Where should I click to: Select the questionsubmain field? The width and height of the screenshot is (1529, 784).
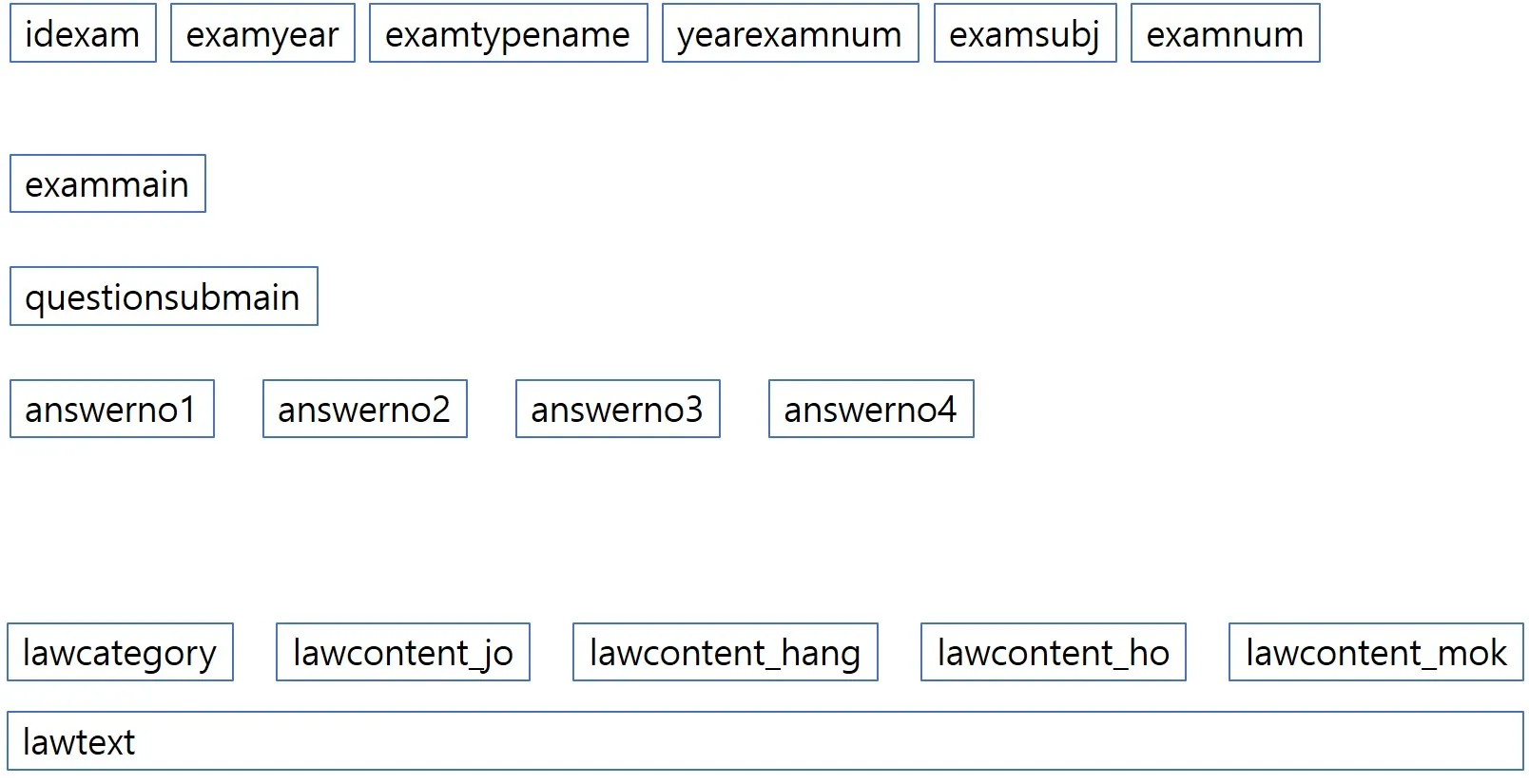164,297
